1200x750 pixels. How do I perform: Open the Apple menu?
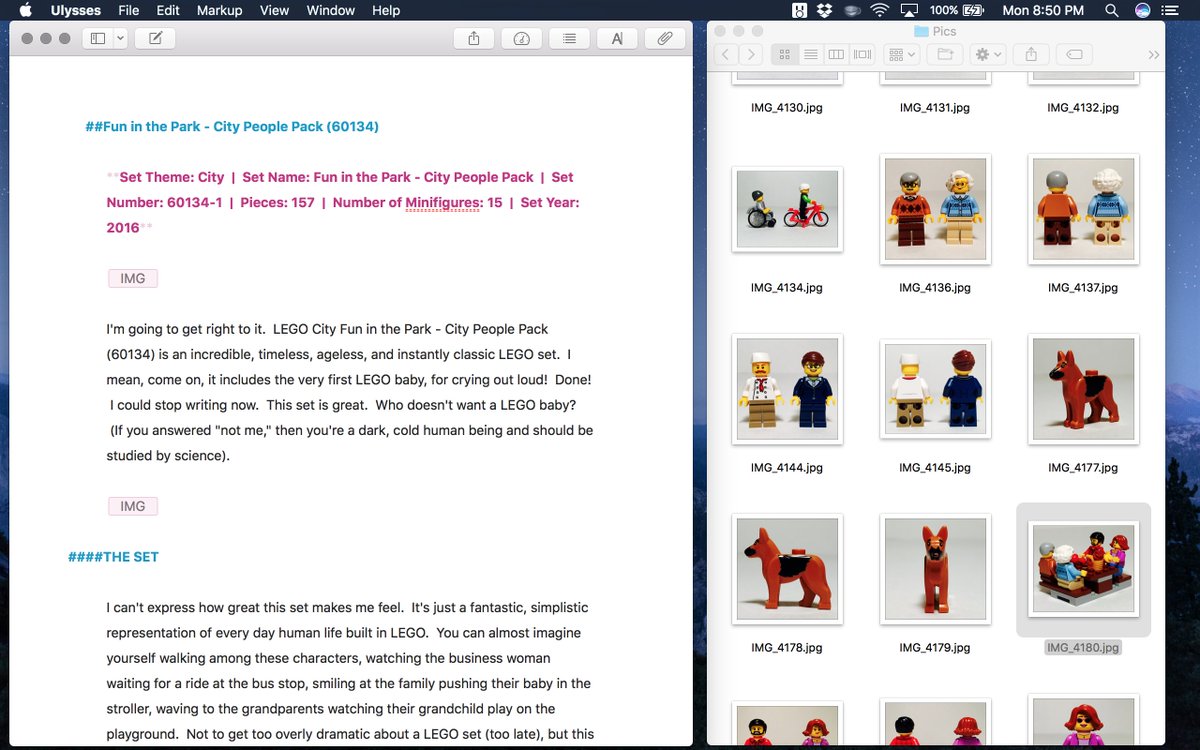pos(26,11)
